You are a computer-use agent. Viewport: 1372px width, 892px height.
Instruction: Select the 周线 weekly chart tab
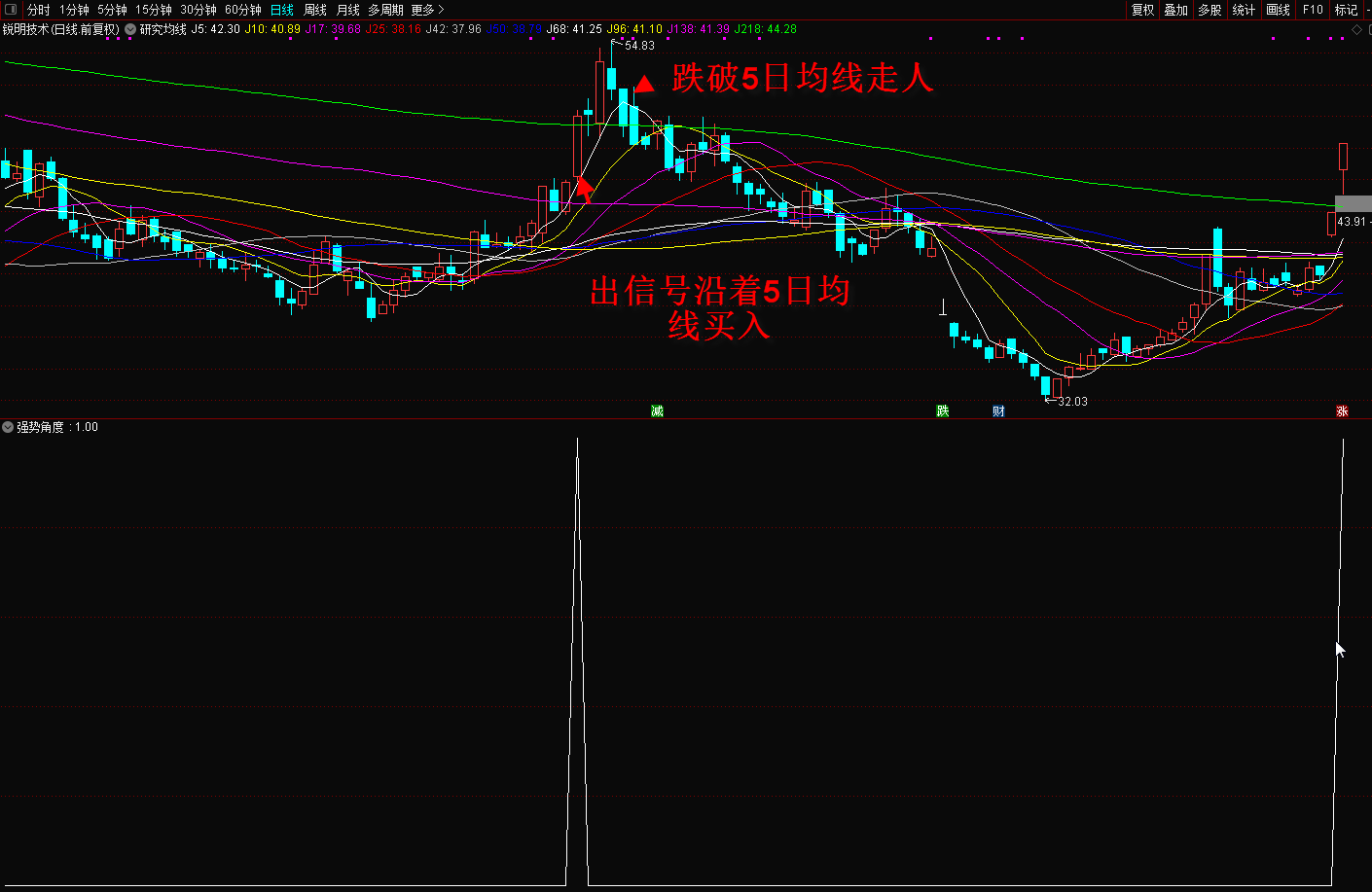point(315,10)
